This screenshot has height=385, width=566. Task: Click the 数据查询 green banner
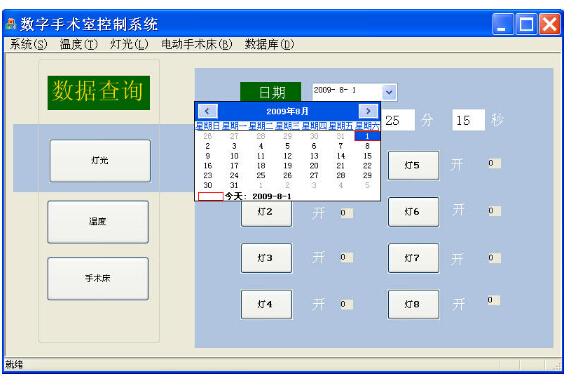click(x=99, y=93)
